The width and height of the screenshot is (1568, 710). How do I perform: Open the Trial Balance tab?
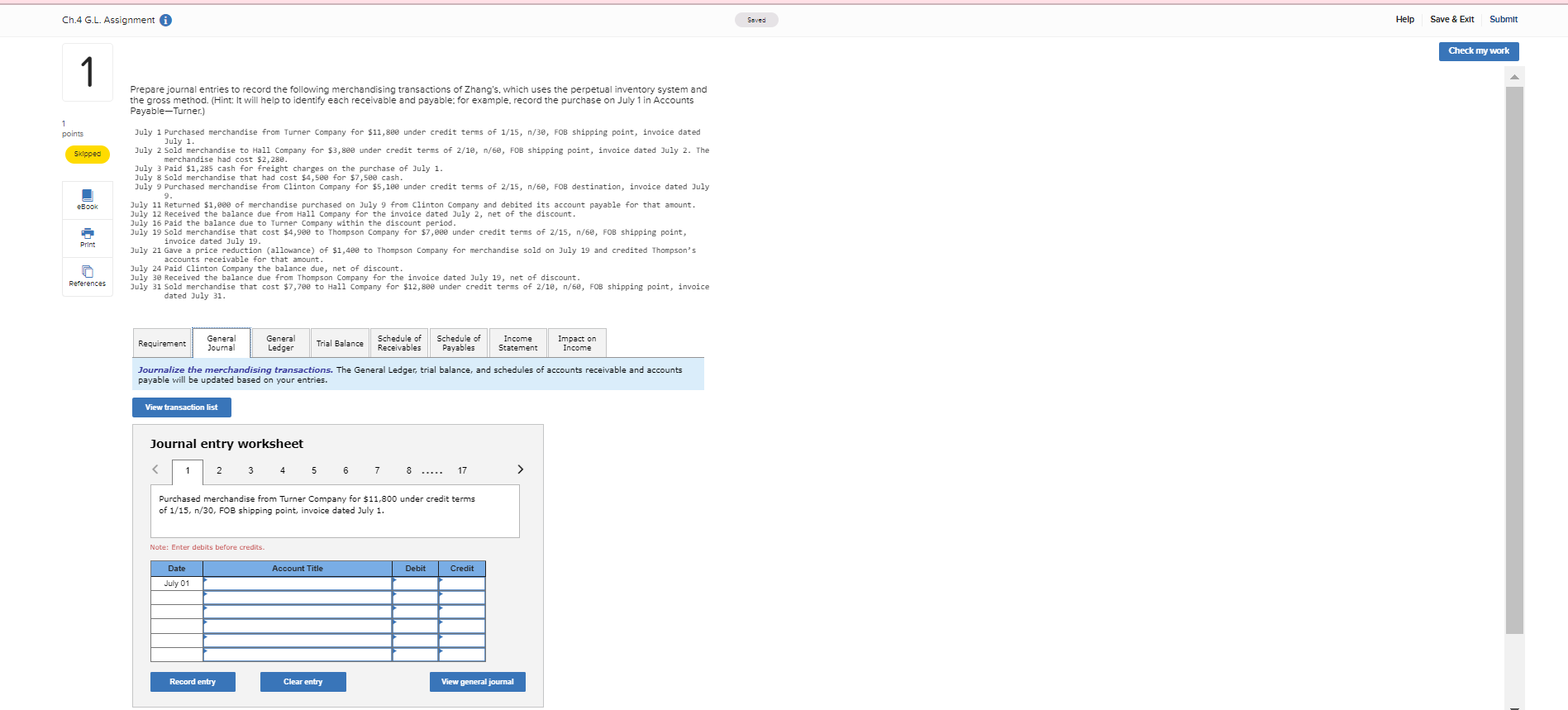(340, 343)
